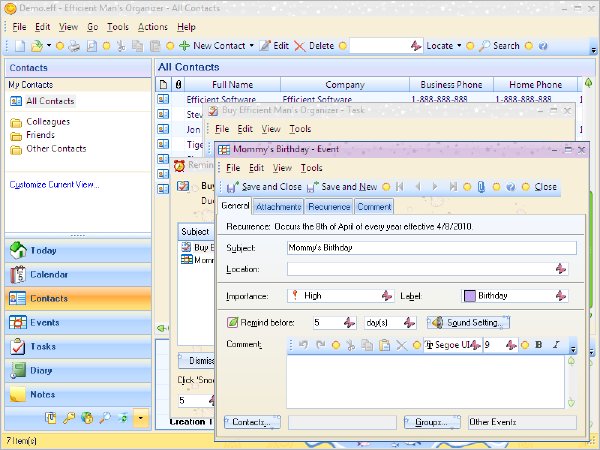Click the Birthday label purple color swatch
Screen dimensions: 600x450
pos(469,296)
